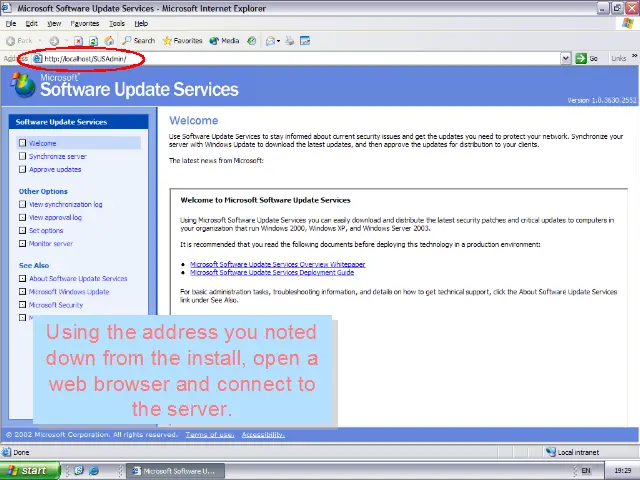Image resolution: width=640 pixels, height=480 pixels.
Task: Click box icon beside View synchronization log
Action: 22,204
